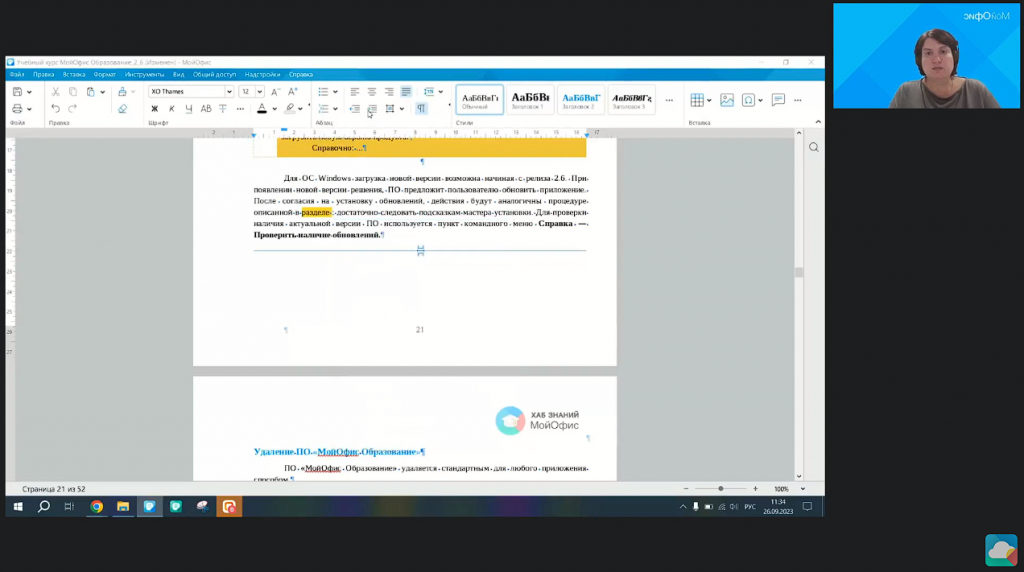Insert an image
The height and width of the screenshot is (572, 1024).
[727, 100]
